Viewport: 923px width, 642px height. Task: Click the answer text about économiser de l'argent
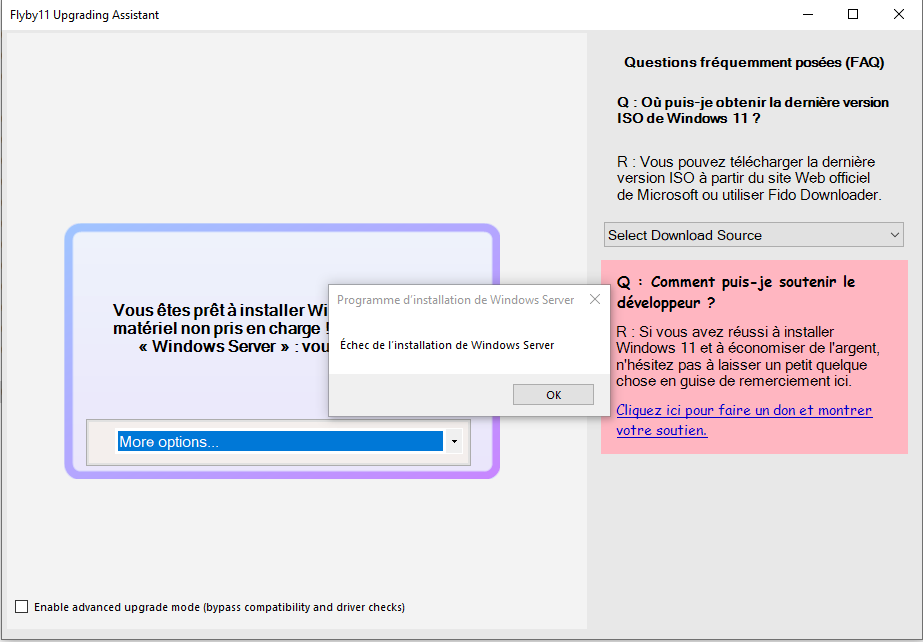pos(748,357)
